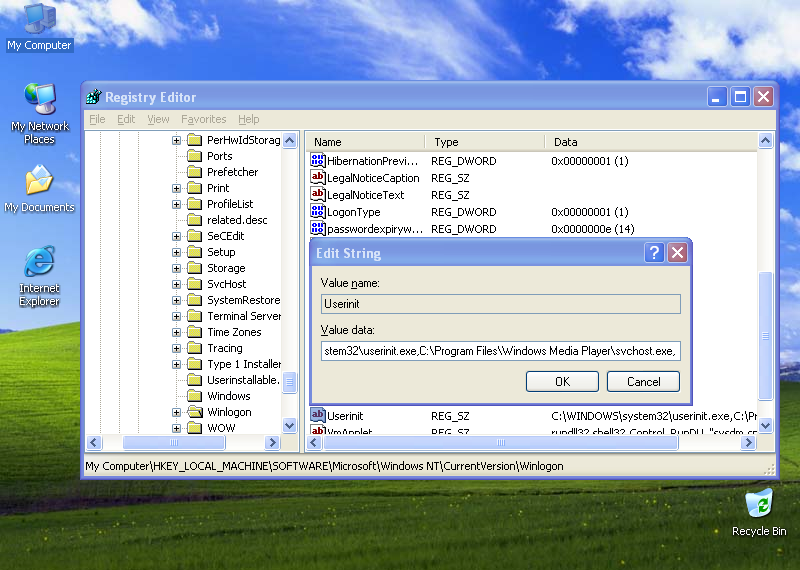Screen dimensions: 800x570
Task: Click tree pane horizontal scroll right arrow
Action: click(272, 442)
